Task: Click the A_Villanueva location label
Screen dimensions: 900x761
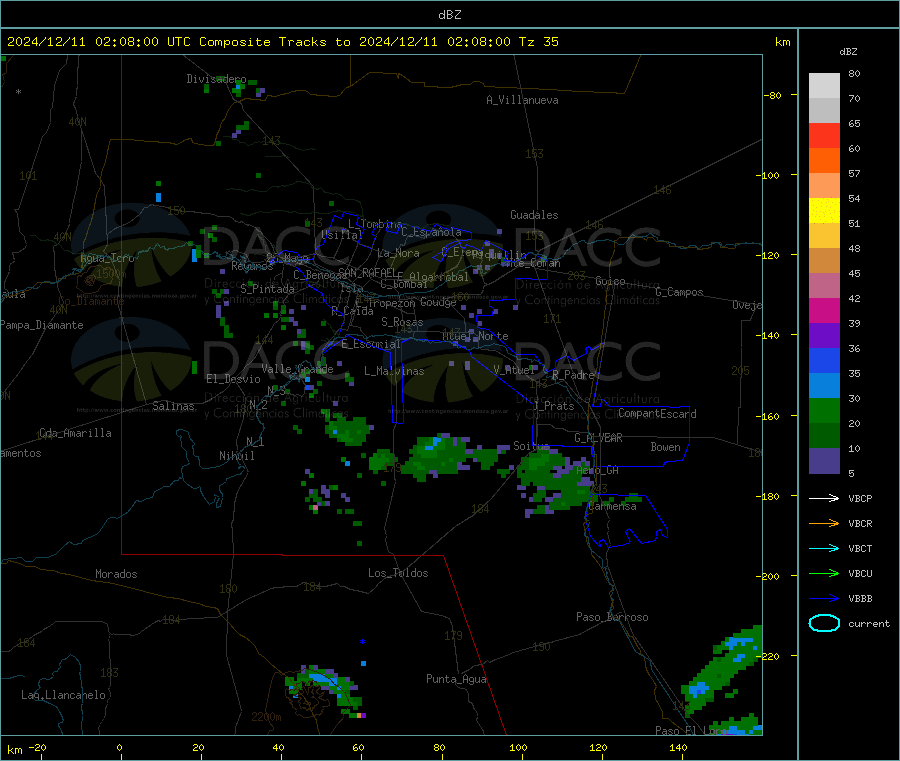Action: click(x=522, y=100)
